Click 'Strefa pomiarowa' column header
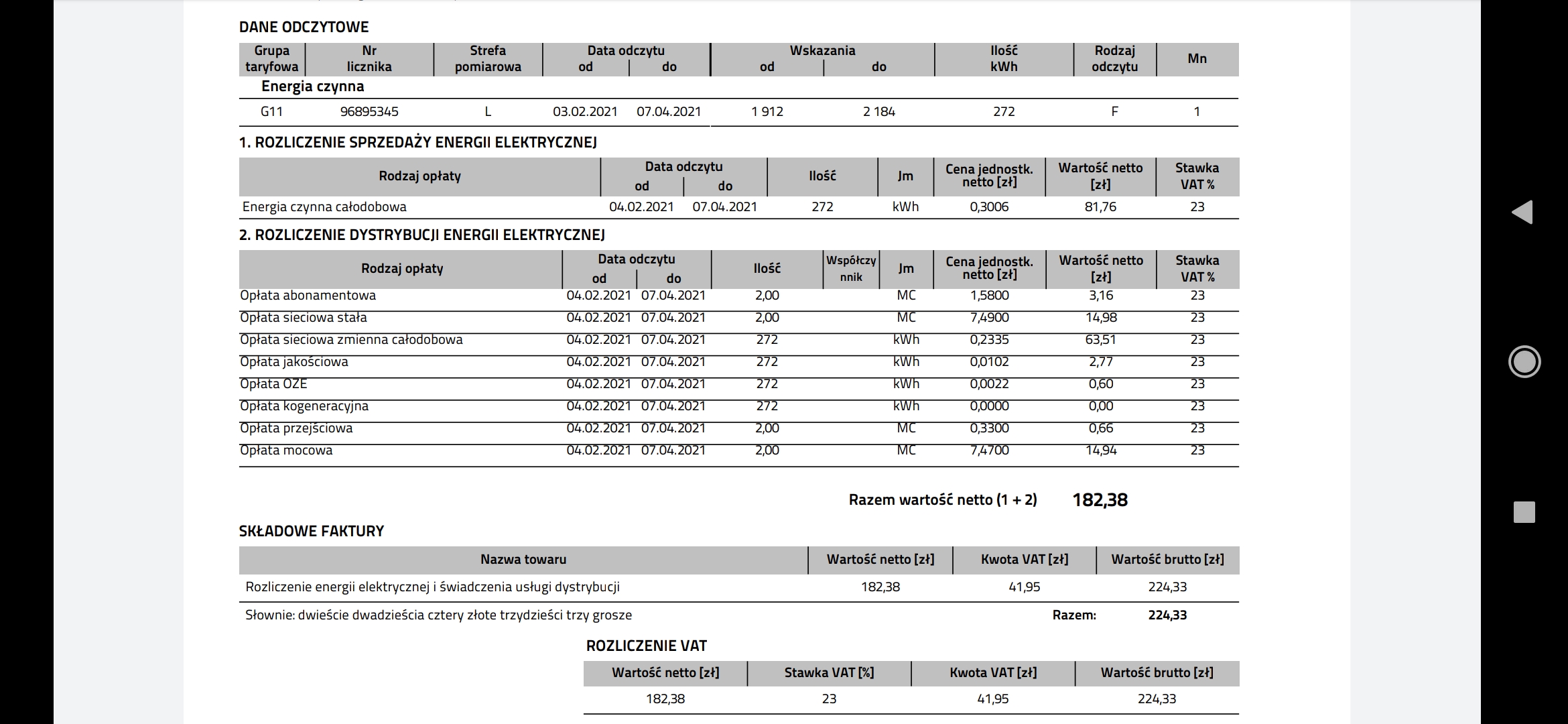The image size is (1568, 724). point(488,58)
